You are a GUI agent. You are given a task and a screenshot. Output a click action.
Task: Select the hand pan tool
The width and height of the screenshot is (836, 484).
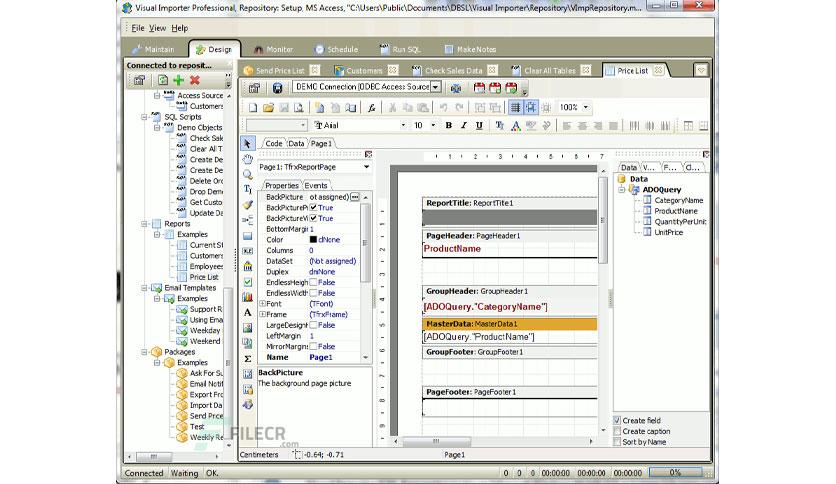[247, 159]
